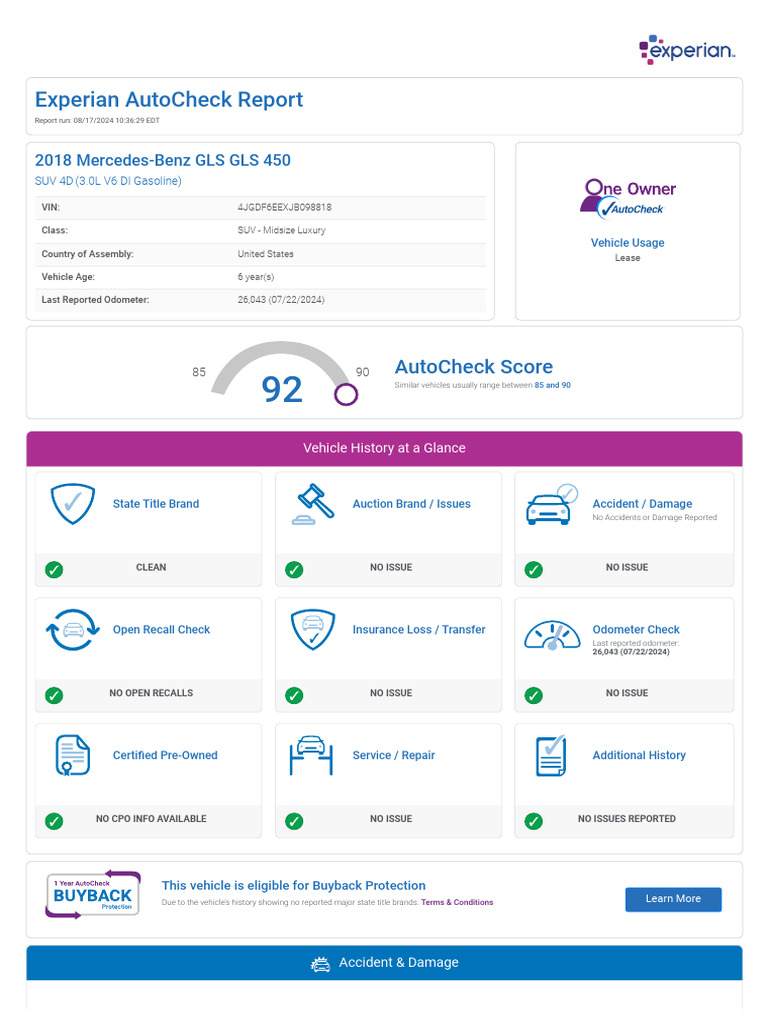Screen dimensions: 768x1024
Task: Click green check under Insurance Loss / Transfer
Action: pos(295,696)
